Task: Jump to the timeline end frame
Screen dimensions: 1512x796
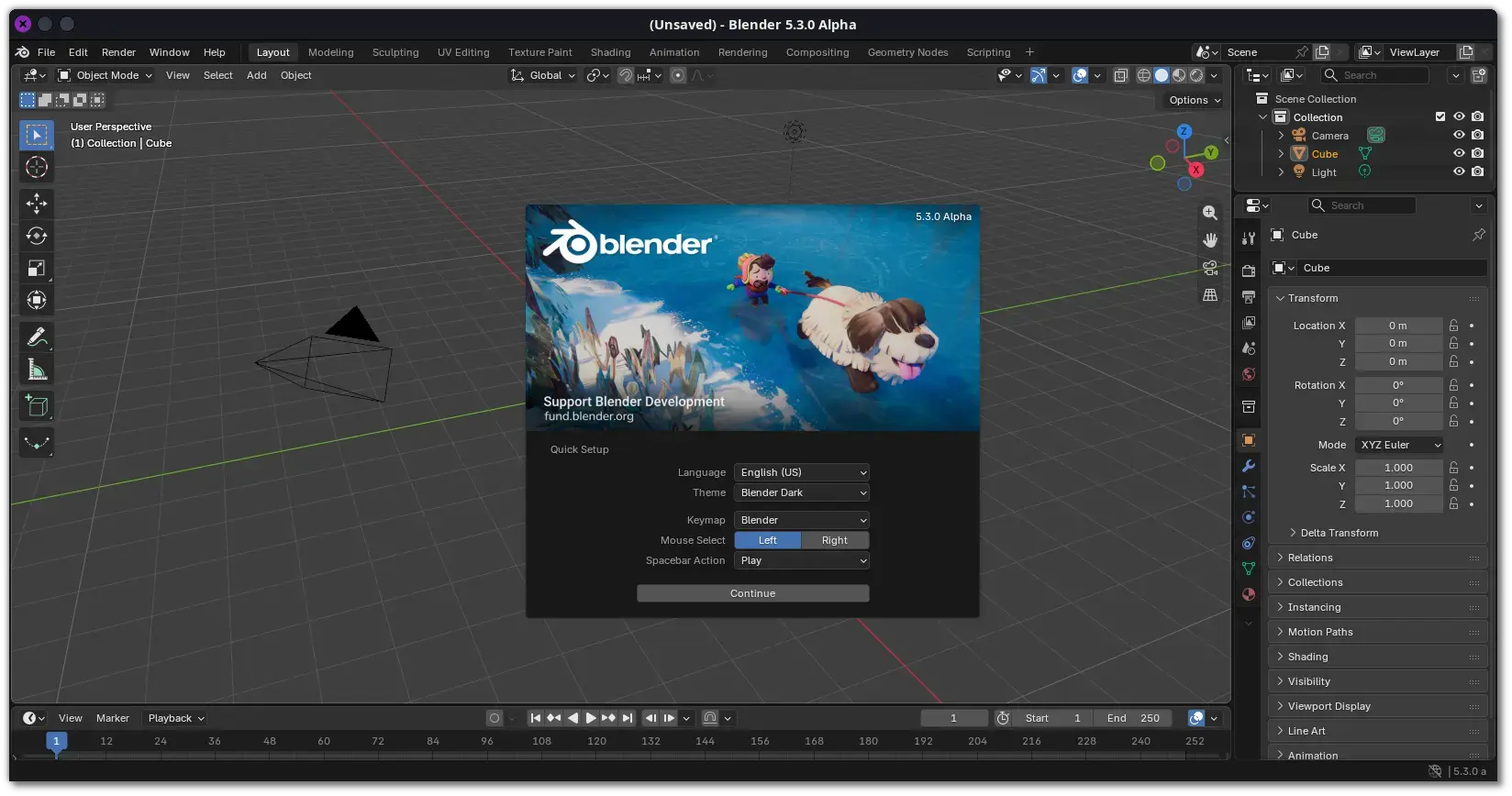Action: click(x=628, y=718)
